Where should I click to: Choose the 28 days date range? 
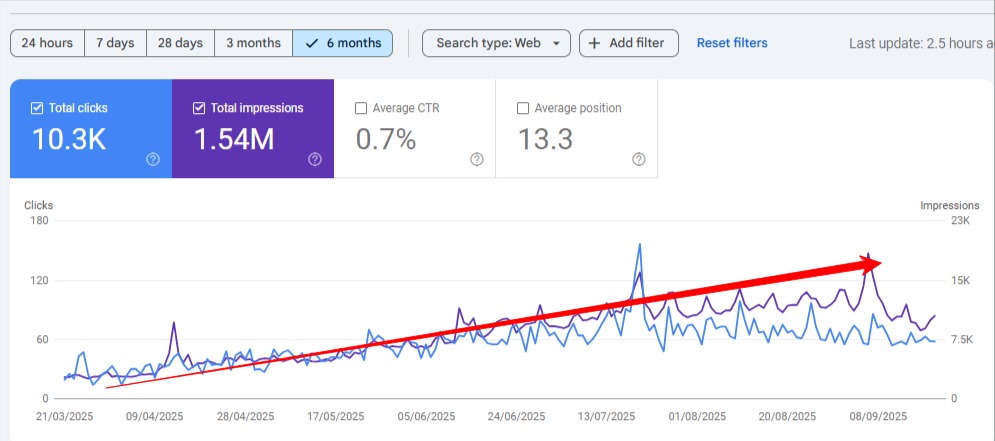(180, 43)
